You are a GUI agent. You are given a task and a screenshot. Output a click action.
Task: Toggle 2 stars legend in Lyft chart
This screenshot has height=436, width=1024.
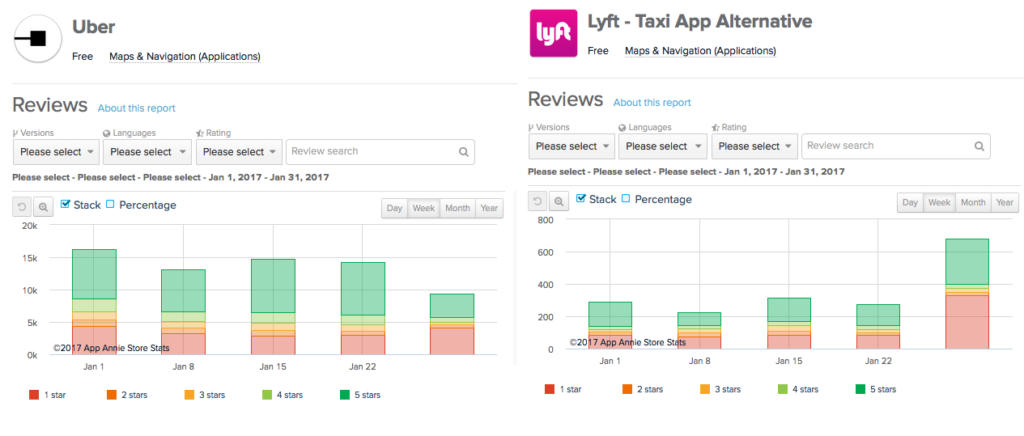(x=643, y=389)
